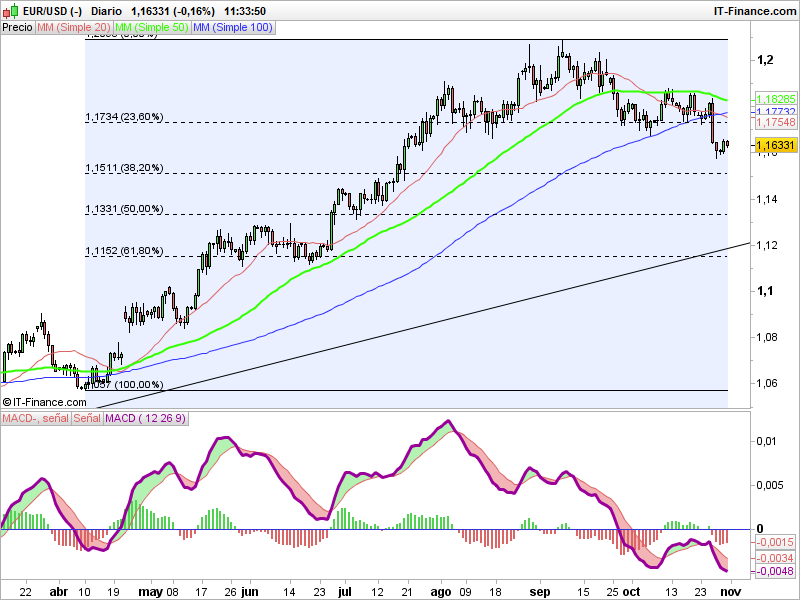Click the 1,06 value on price axis

click(767, 383)
